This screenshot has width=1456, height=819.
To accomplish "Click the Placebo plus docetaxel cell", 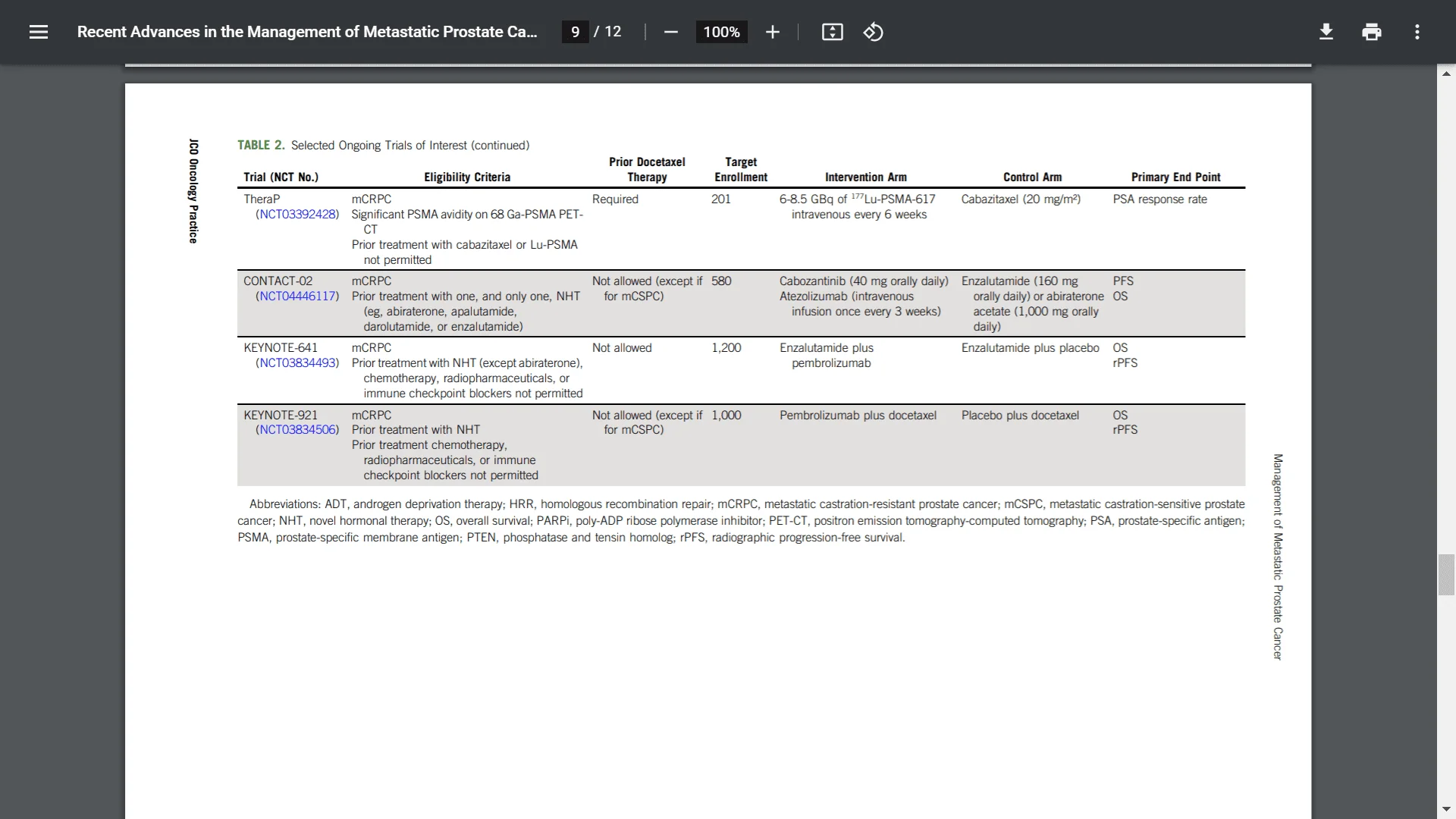I will tap(1021, 416).
